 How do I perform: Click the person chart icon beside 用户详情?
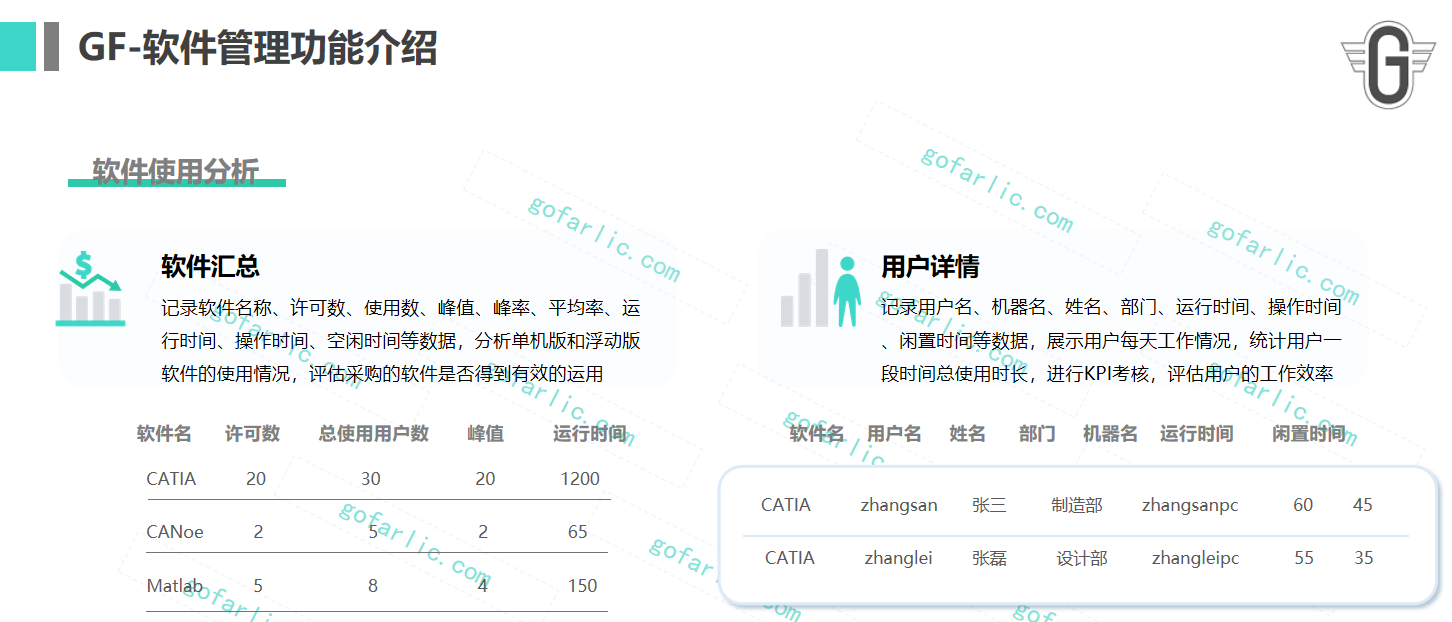click(820, 289)
